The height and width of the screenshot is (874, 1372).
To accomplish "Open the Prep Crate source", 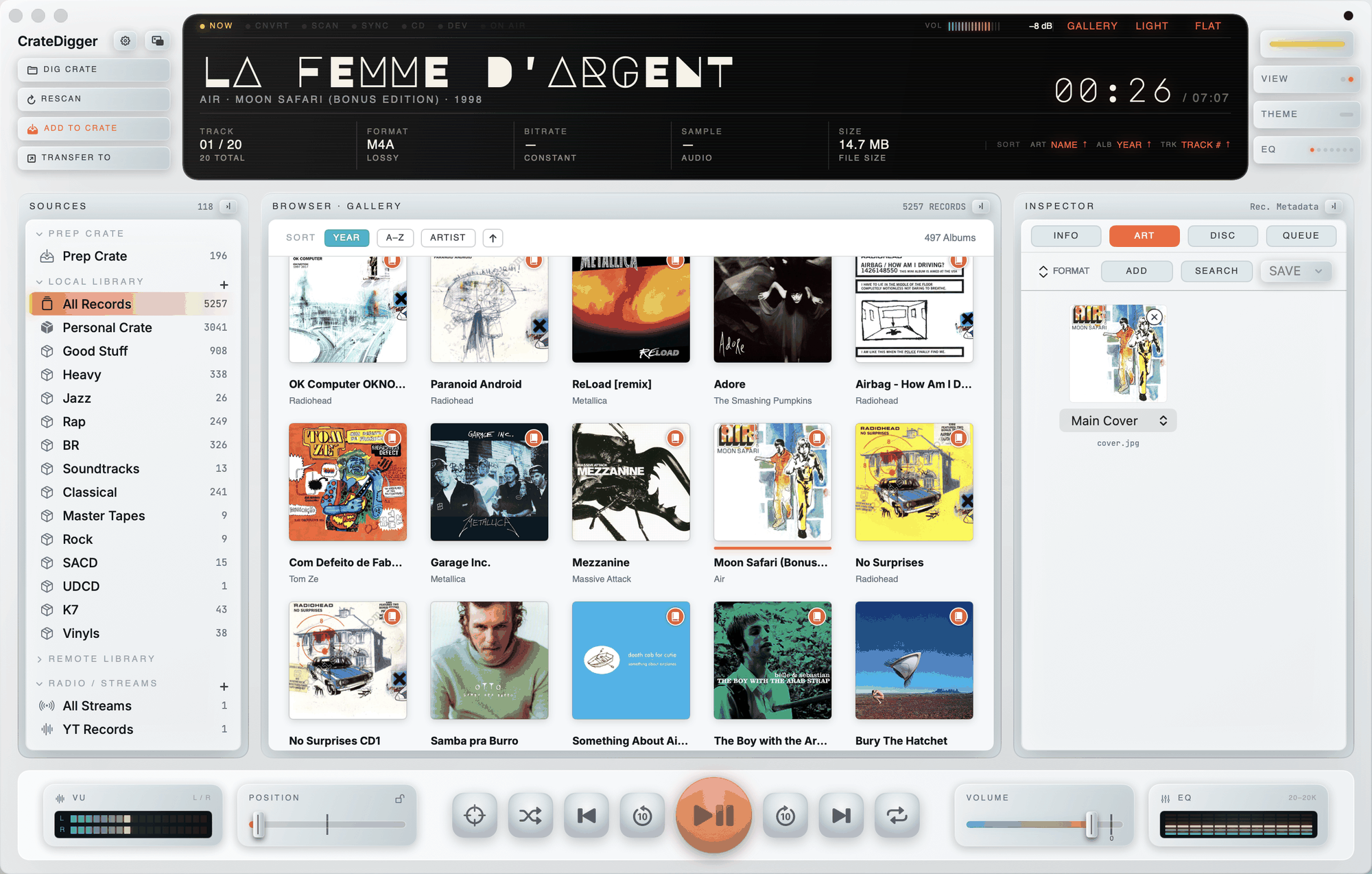I will click(x=133, y=256).
